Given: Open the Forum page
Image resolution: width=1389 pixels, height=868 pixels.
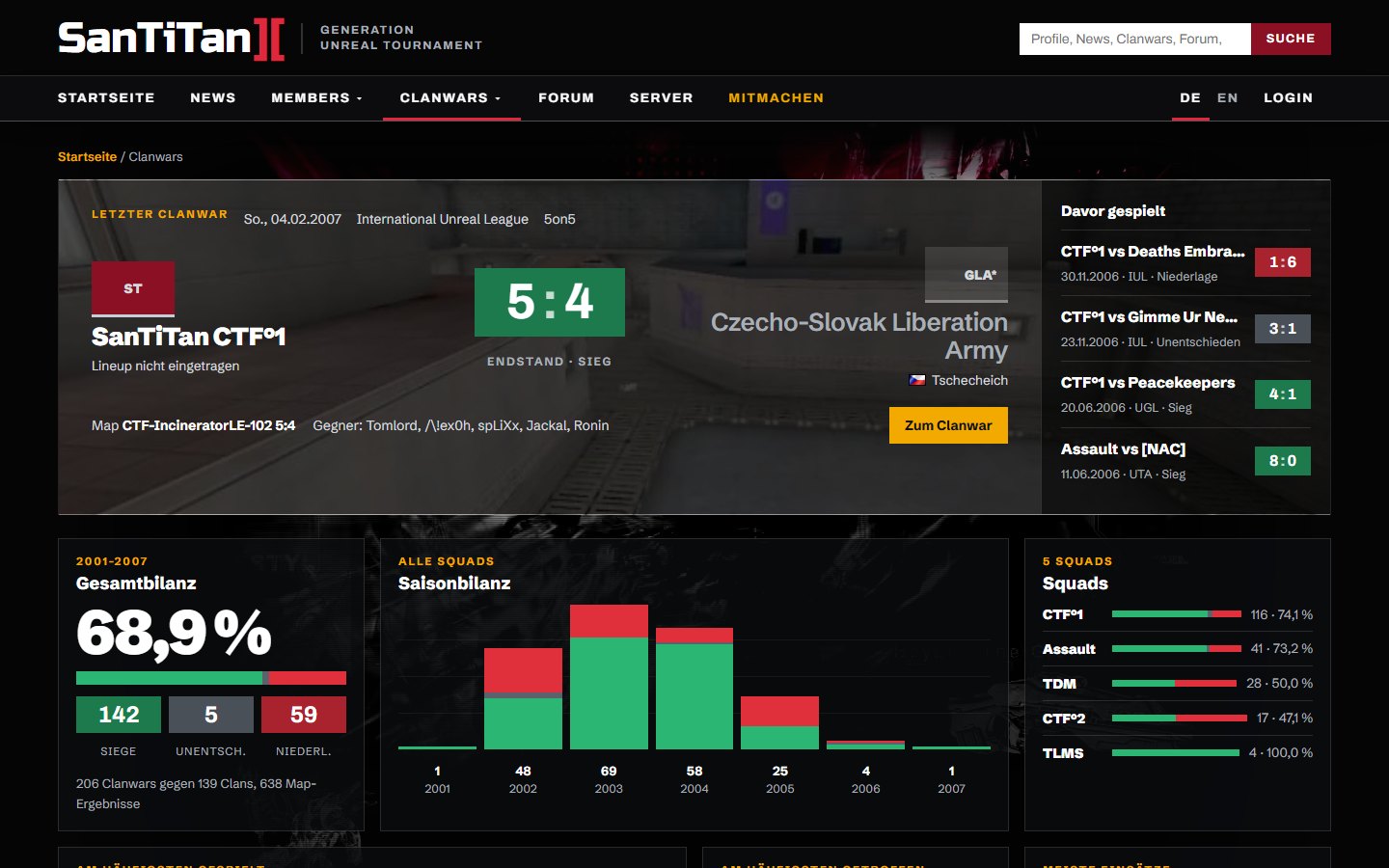Looking at the screenshot, I should [566, 97].
